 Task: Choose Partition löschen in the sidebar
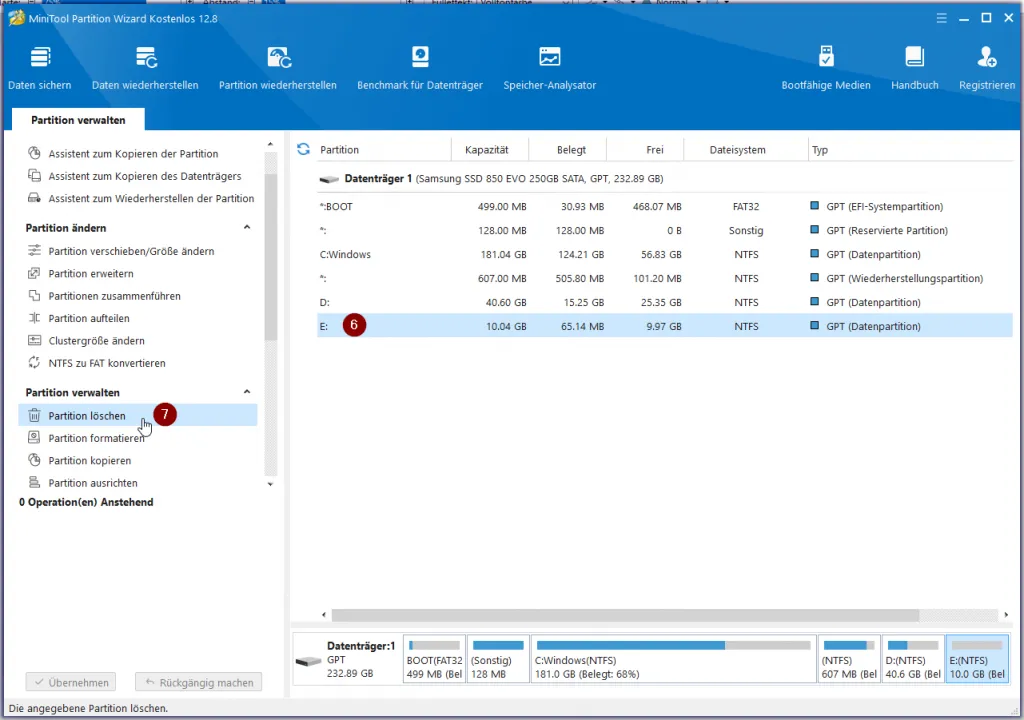[87, 416]
